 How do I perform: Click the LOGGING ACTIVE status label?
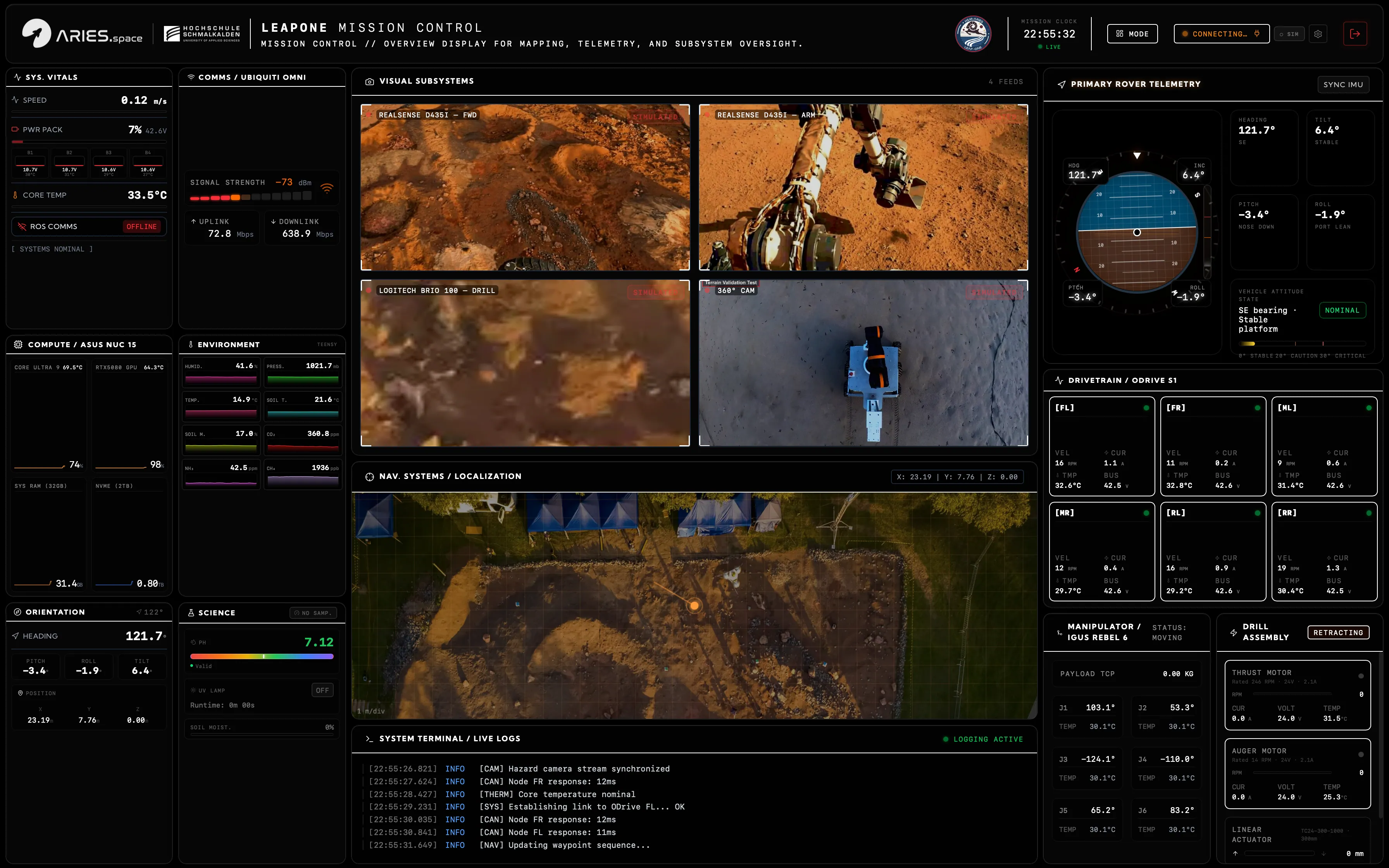[x=983, y=739]
